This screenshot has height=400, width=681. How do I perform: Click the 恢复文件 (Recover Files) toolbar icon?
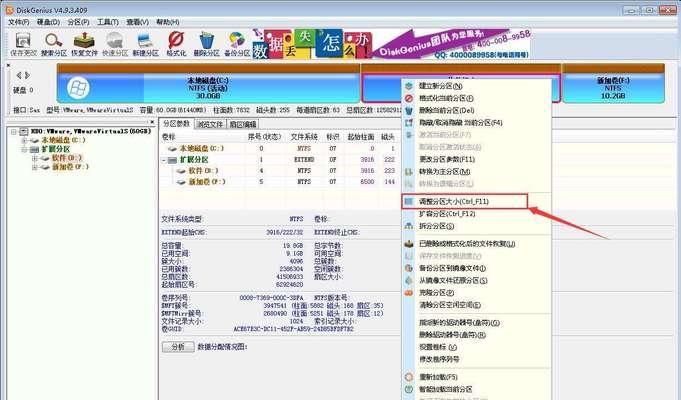click(84, 44)
